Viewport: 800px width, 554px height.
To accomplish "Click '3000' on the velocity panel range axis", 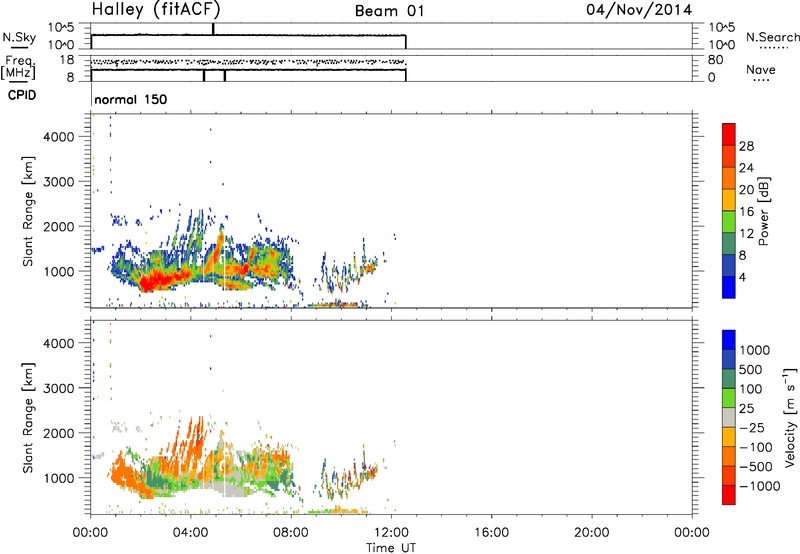I will tap(58, 388).
